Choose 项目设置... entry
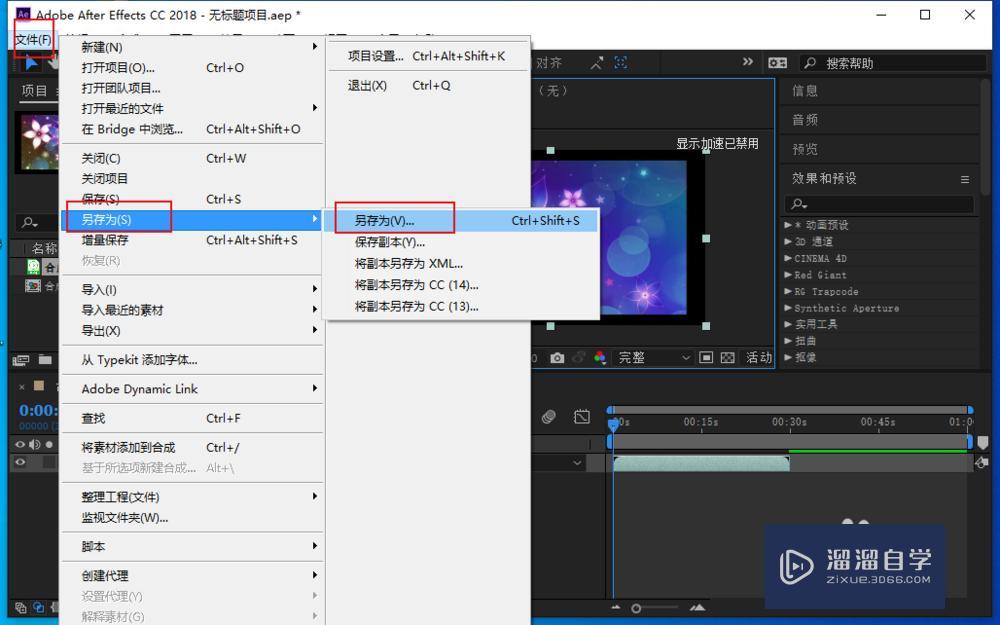Viewport: 1000px width, 625px height. (x=427, y=56)
